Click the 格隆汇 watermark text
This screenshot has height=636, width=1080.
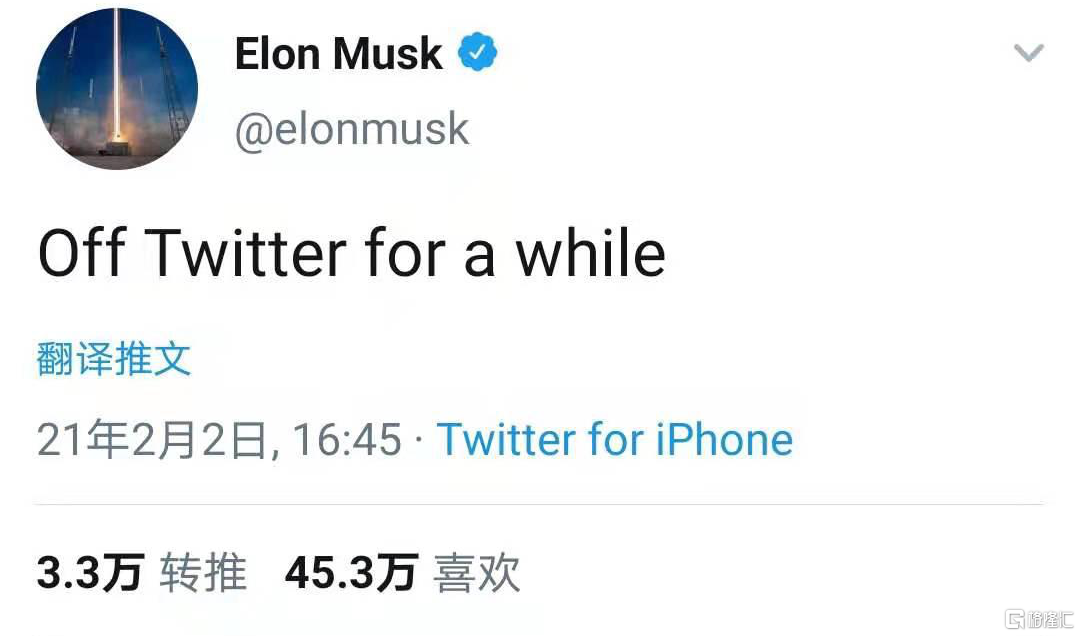pos(1052,619)
